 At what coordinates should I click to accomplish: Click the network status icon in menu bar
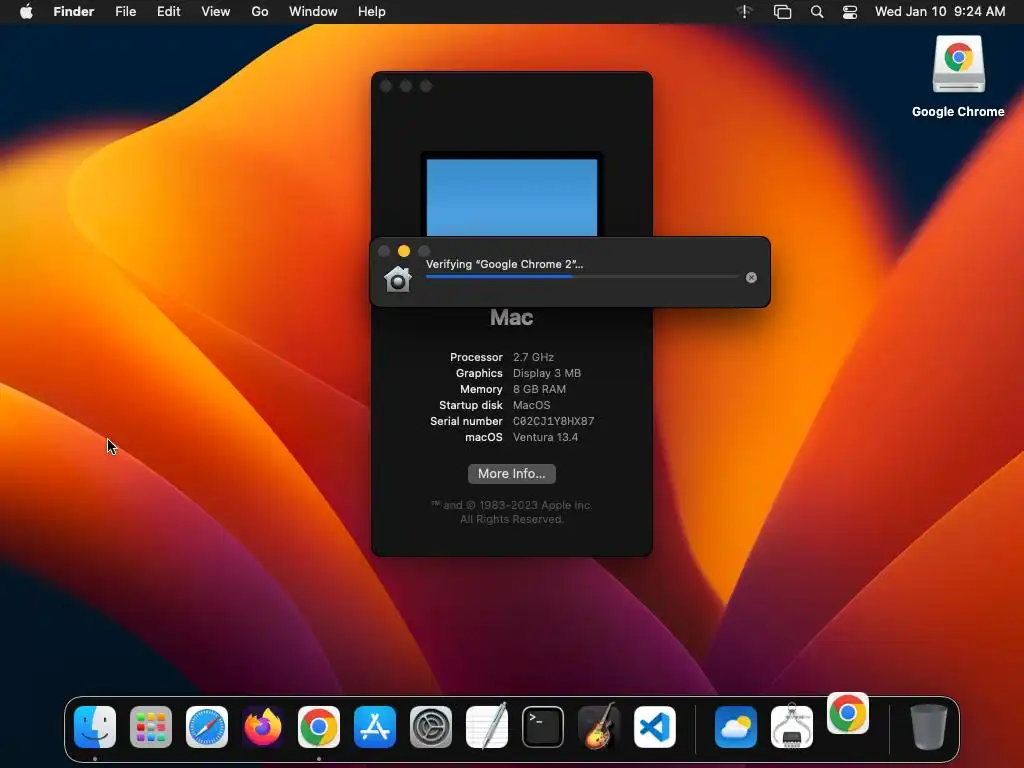click(x=744, y=12)
